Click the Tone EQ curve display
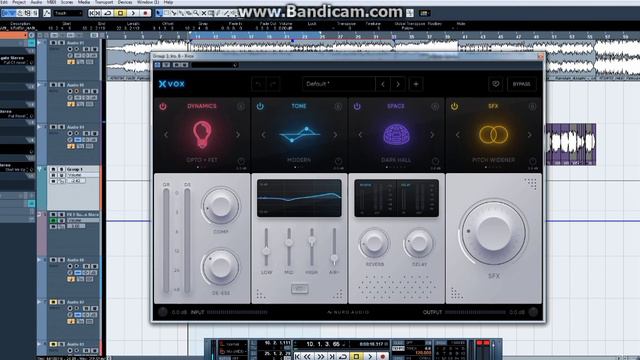Viewport: 640px width, 360px height. (299, 198)
